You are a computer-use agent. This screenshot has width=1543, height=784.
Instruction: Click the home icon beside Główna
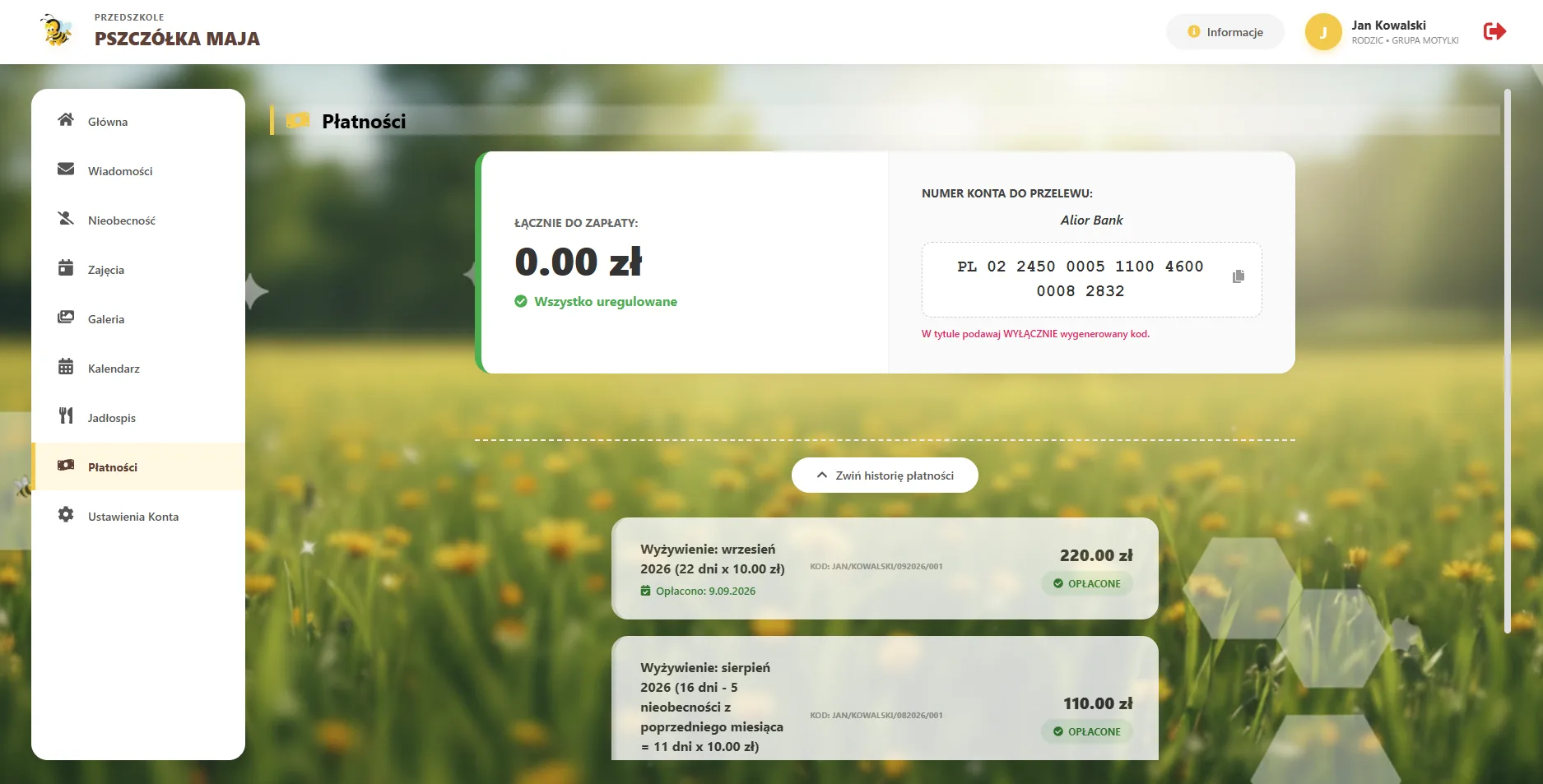(x=66, y=120)
